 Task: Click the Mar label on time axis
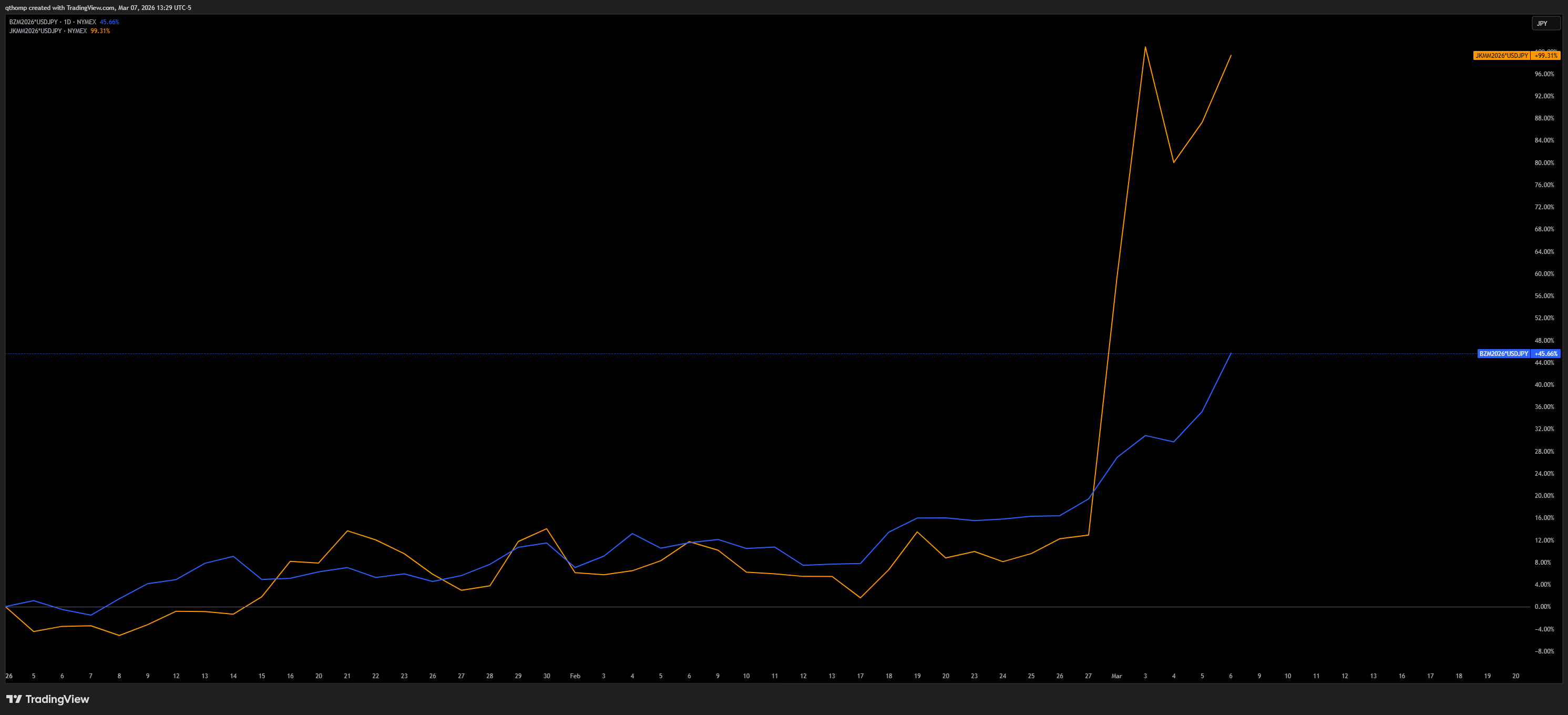(x=1116, y=676)
